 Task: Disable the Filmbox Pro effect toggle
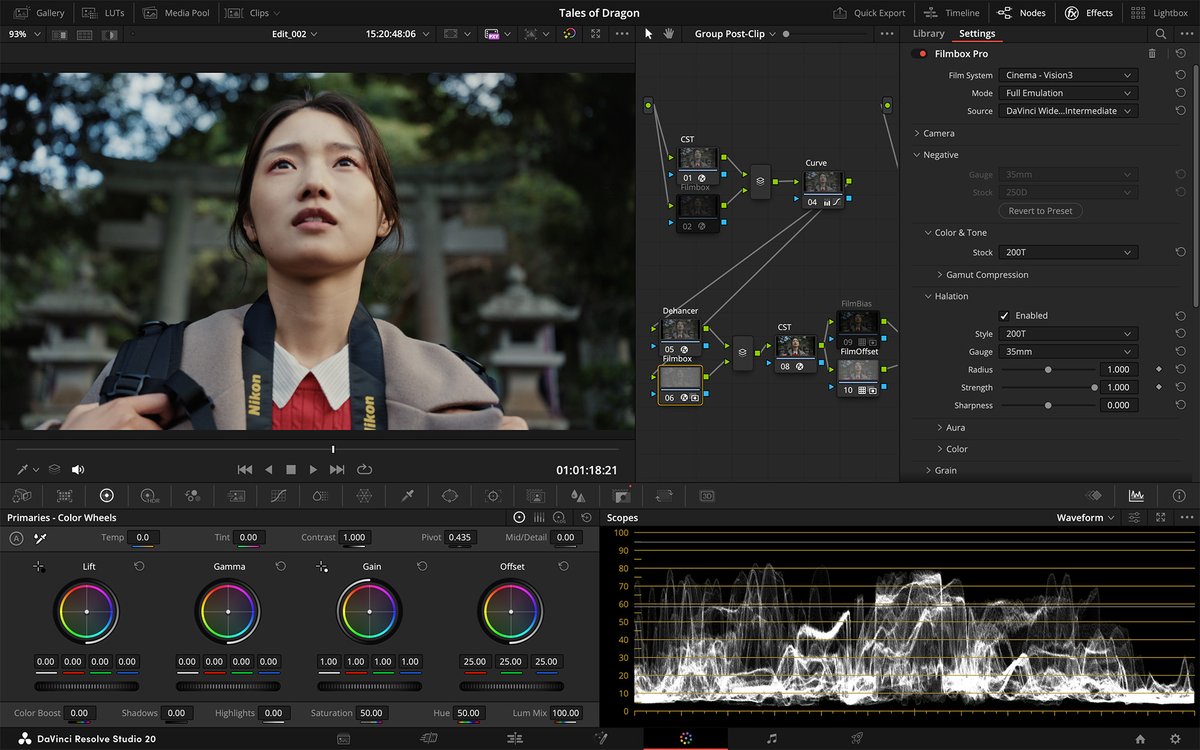[919, 54]
